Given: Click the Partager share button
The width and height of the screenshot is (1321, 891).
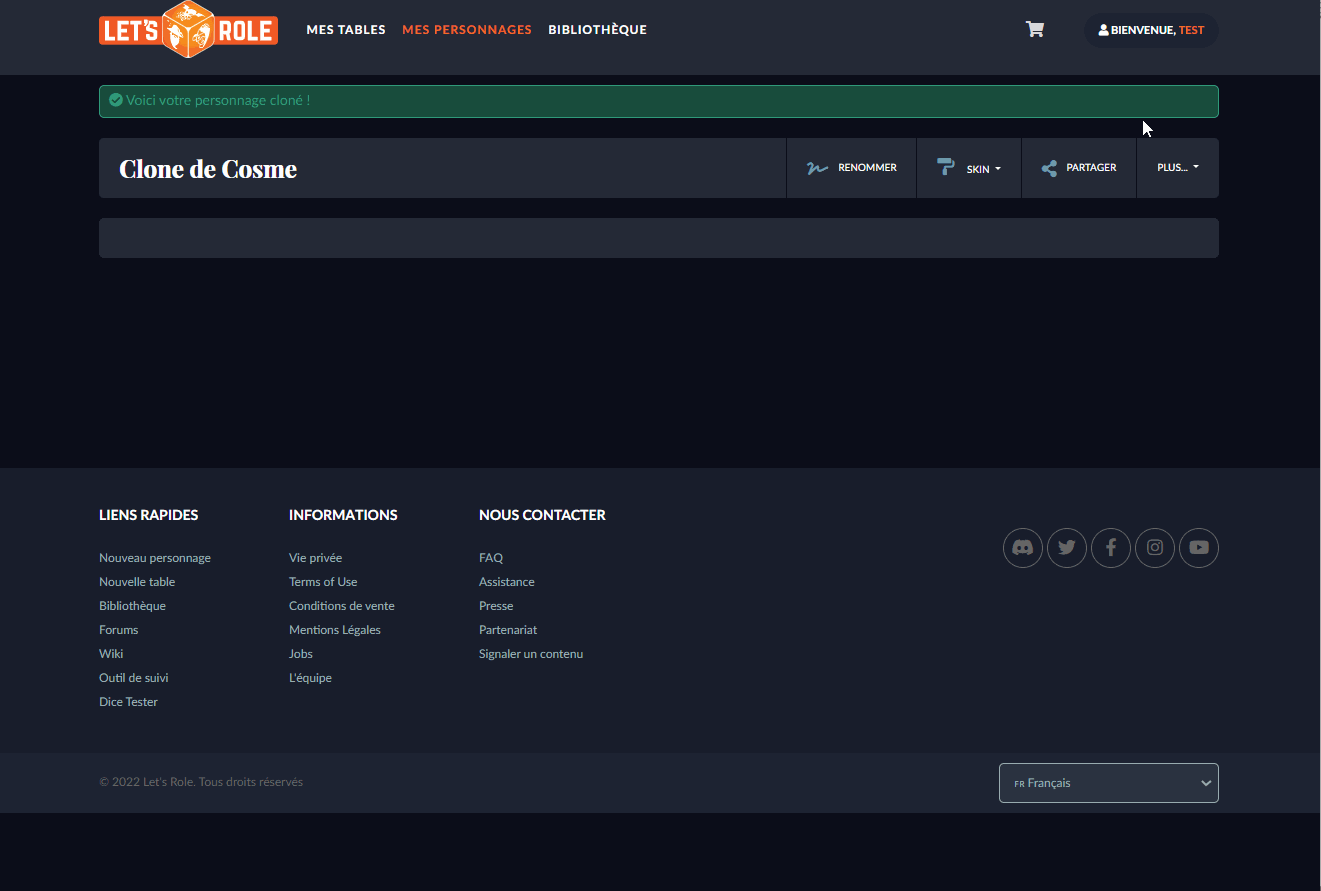Looking at the screenshot, I should [1078, 168].
